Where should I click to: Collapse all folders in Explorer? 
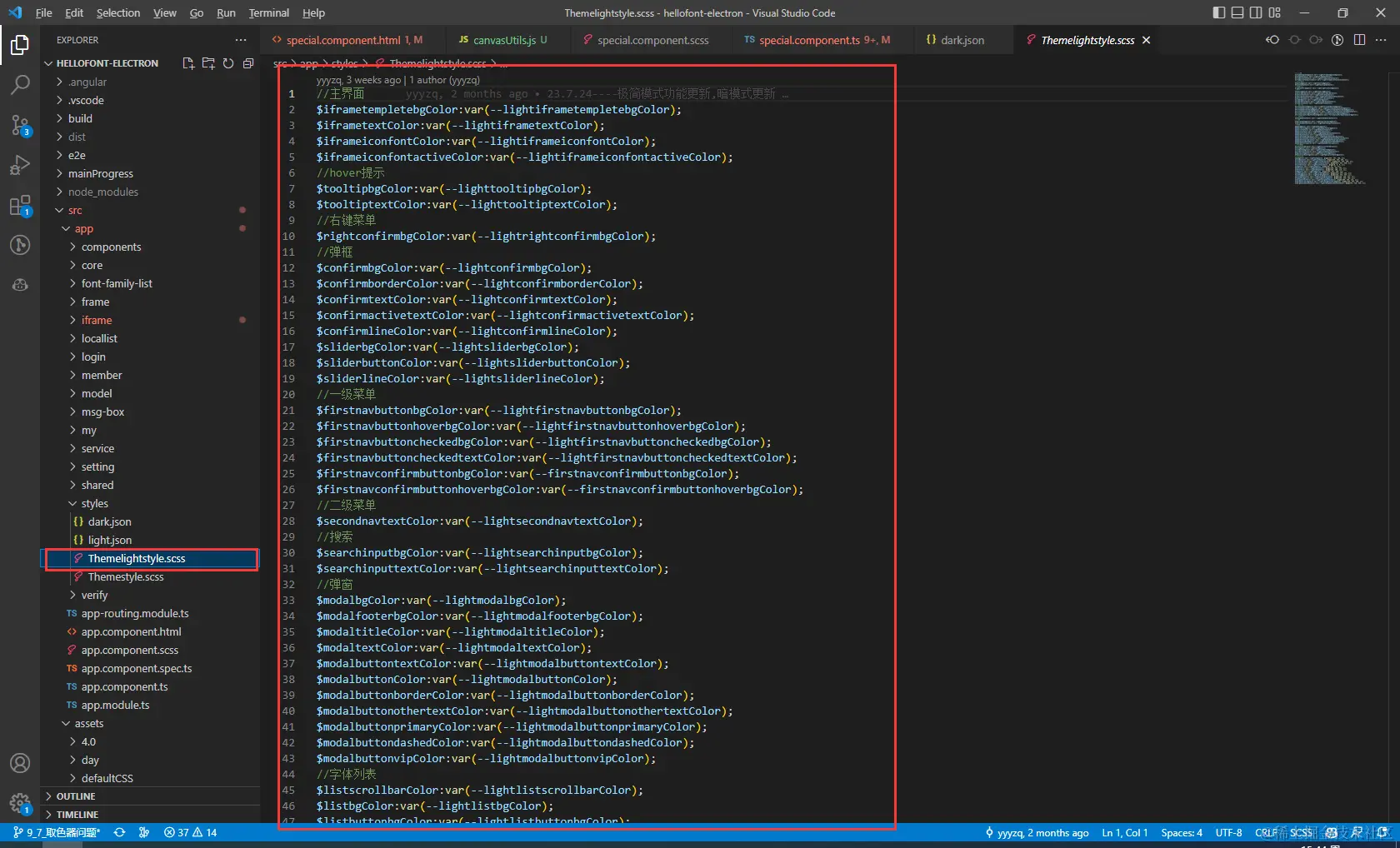pyautogui.click(x=248, y=63)
